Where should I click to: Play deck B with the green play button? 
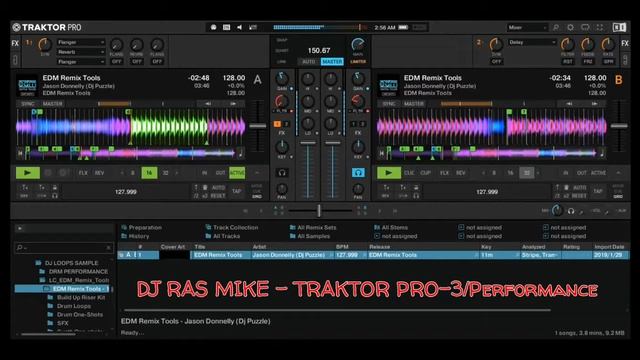click(389, 173)
